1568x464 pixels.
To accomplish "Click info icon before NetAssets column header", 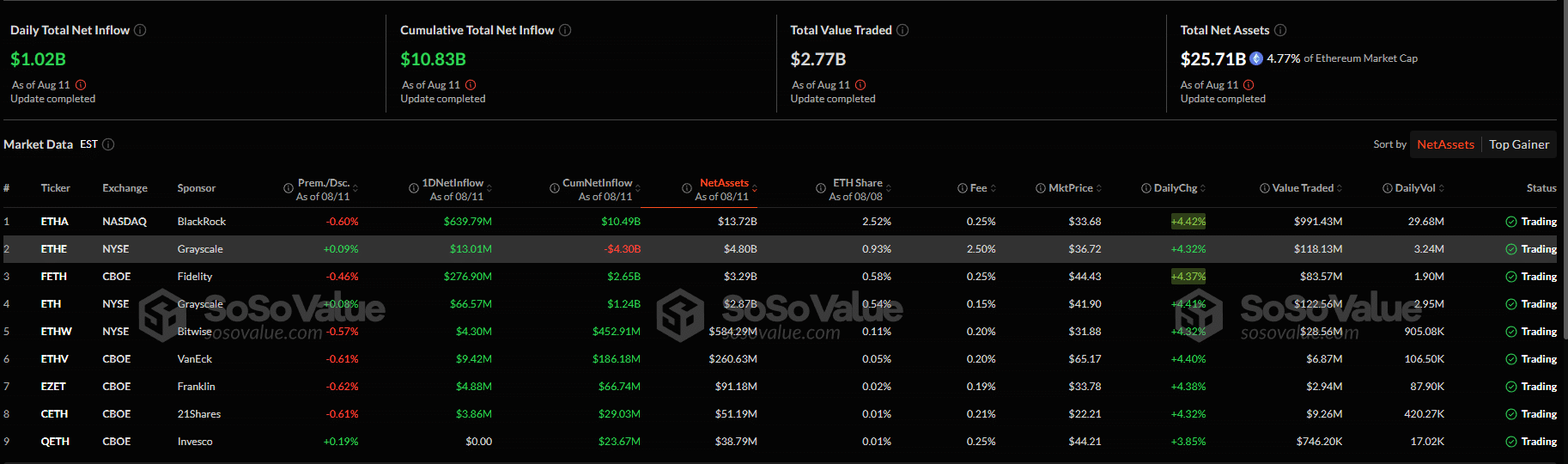I will click(687, 188).
